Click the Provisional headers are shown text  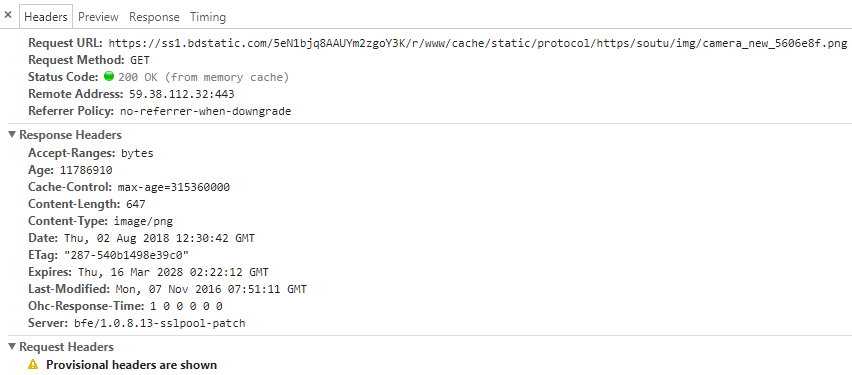pyautogui.click(x=131, y=365)
